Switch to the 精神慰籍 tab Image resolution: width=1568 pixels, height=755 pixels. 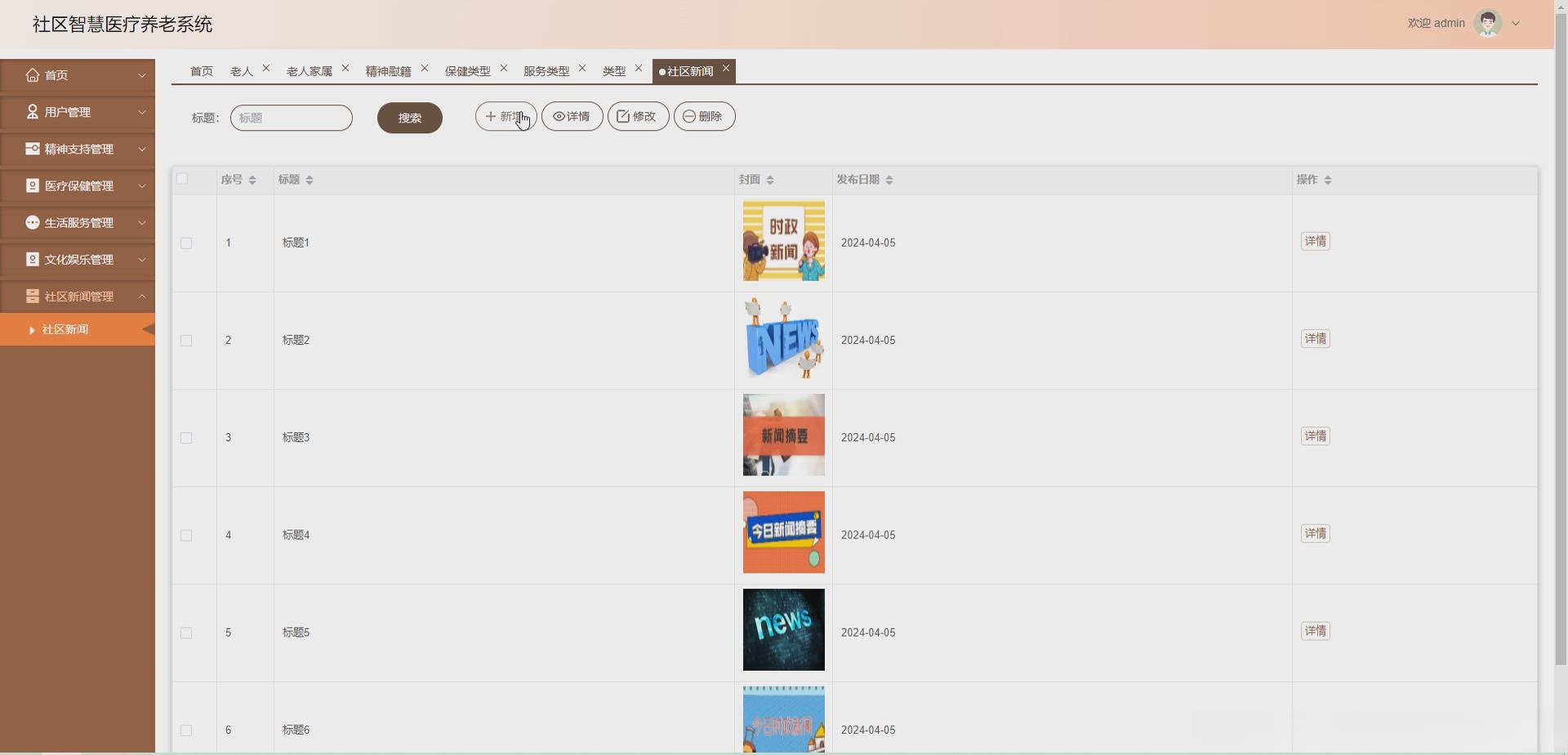[389, 71]
